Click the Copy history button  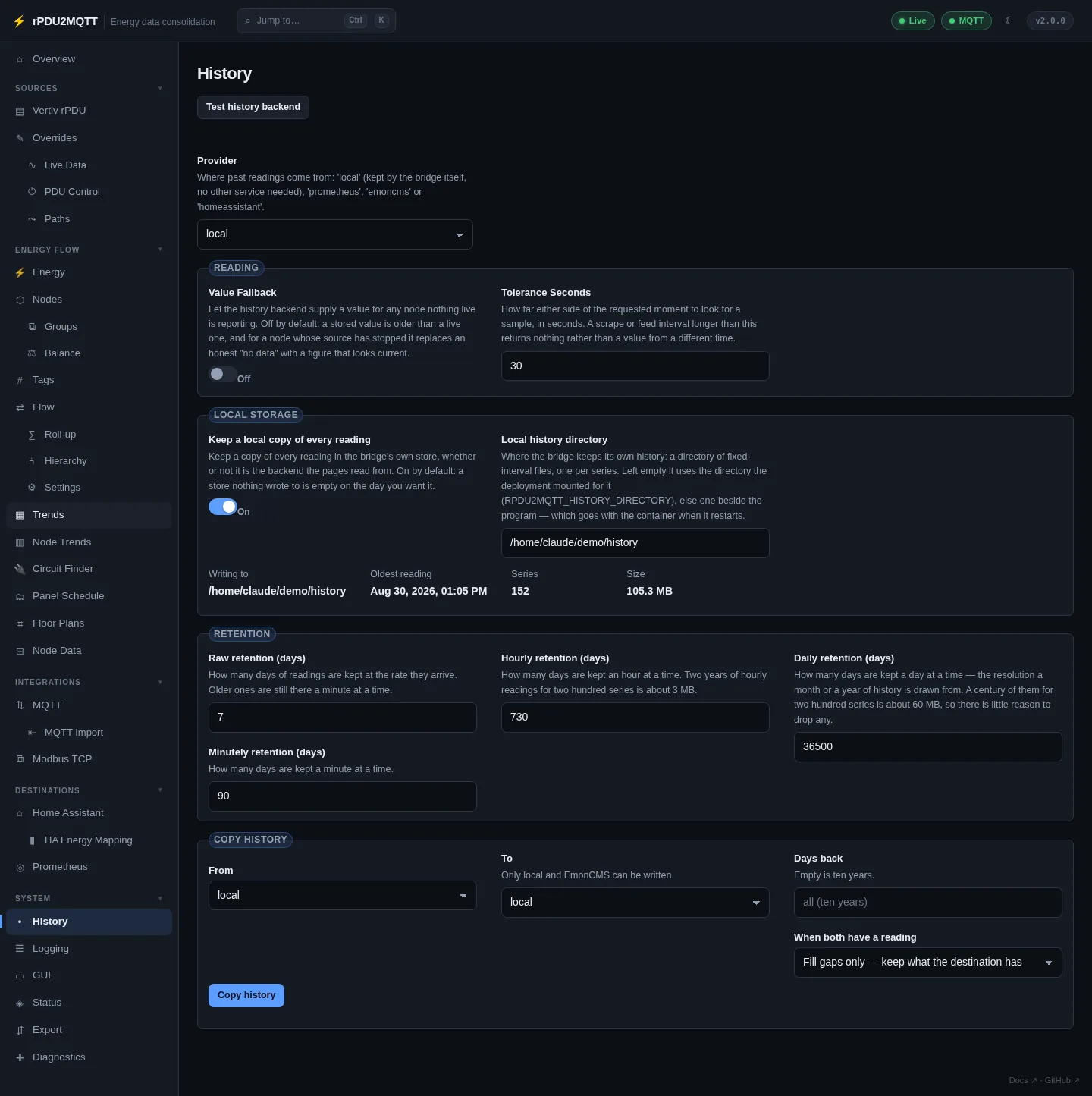[246, 995]
